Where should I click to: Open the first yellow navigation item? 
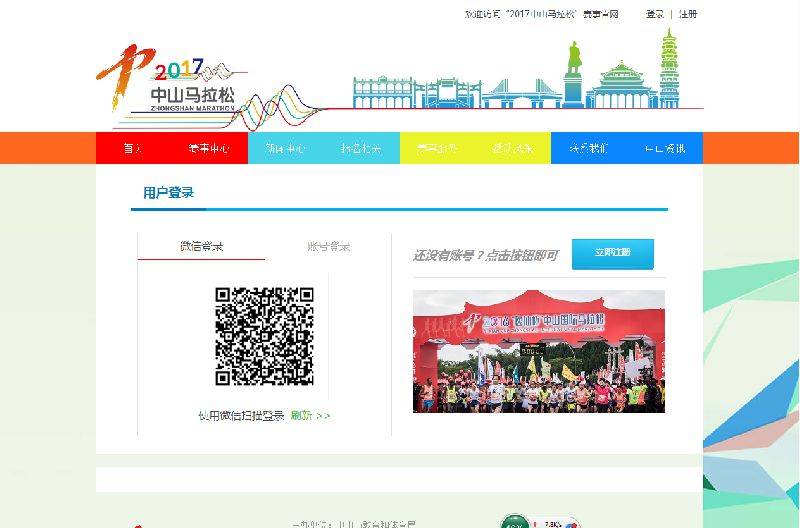tap(437, 148)
